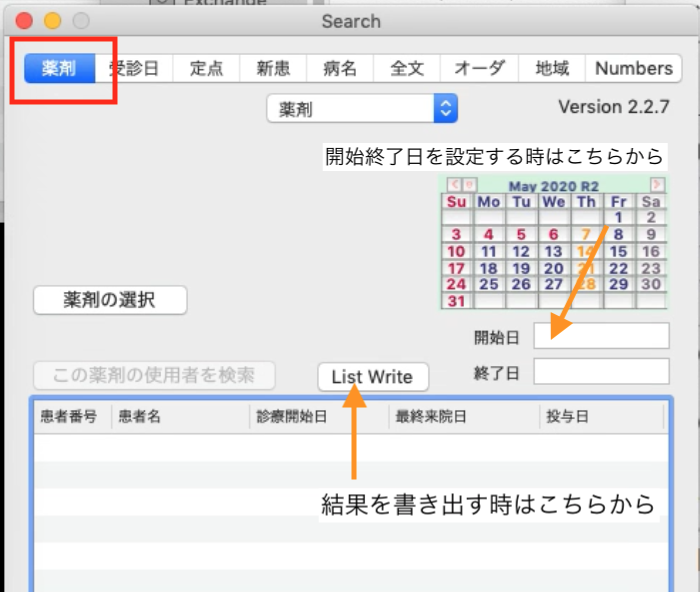Switch to the オーダ tab
This screenshot has width=700, height=592.
[479, 68]
